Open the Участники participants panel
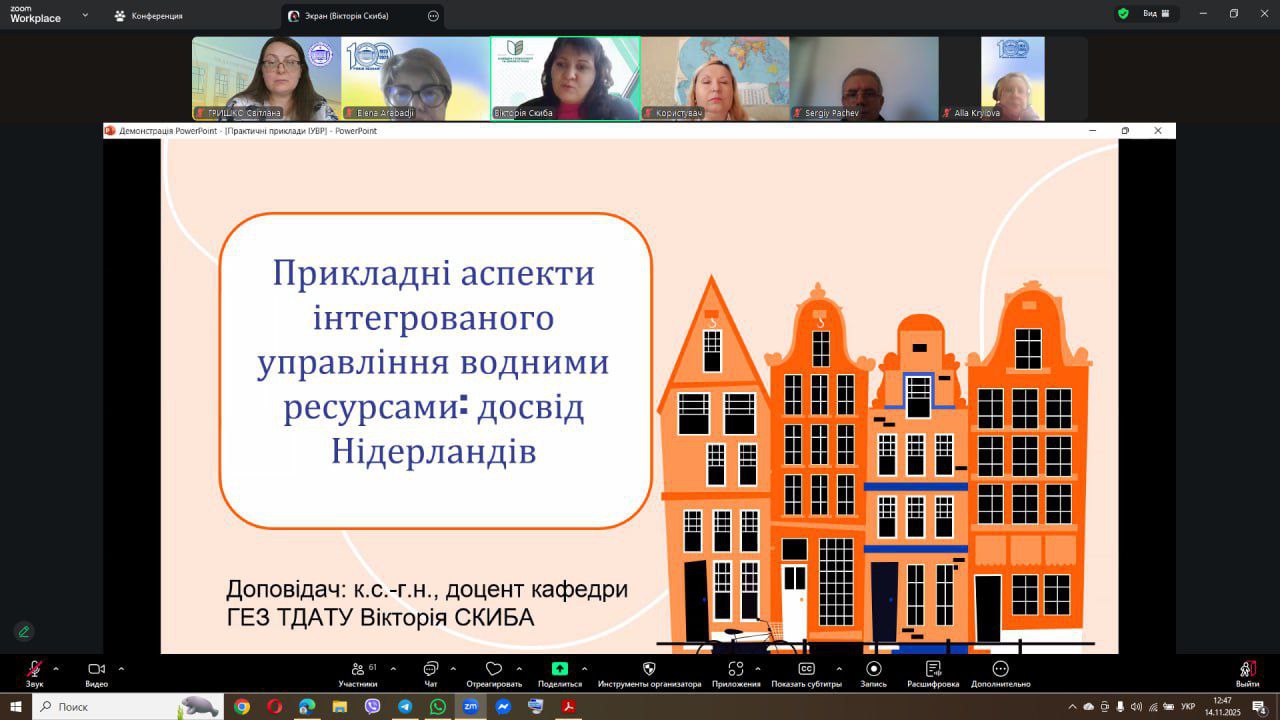Screen dimensions: 1280x720 358,674
